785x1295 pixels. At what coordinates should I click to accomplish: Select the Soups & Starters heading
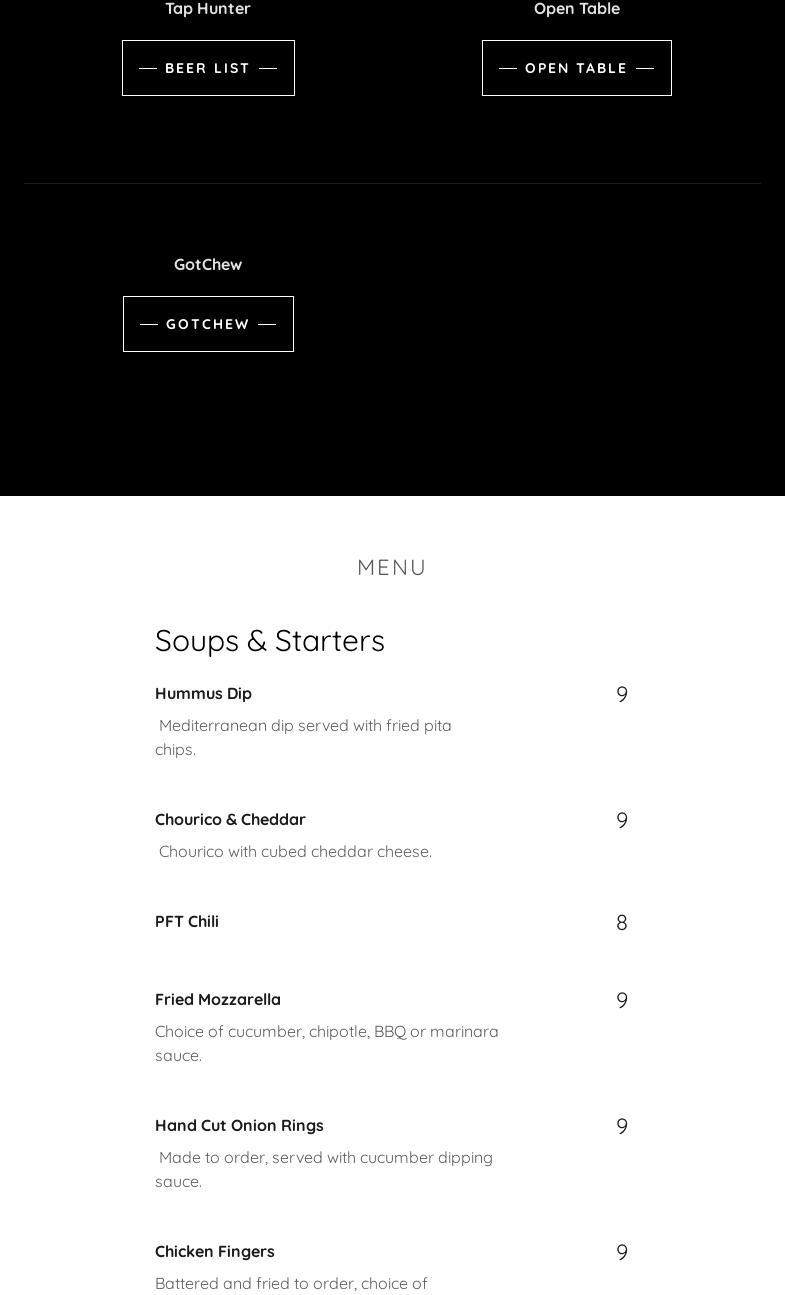(x=270, y=640)
